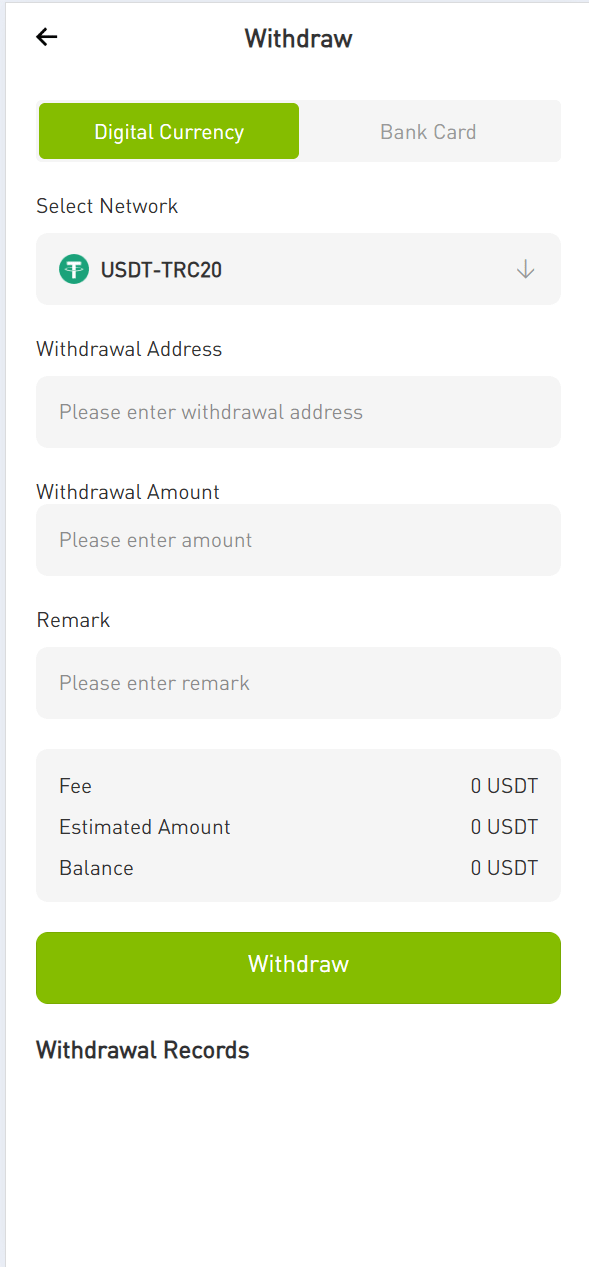Submit with the green Withdraw button
This screenshot has width=589, height=1267.
[298, 968]
